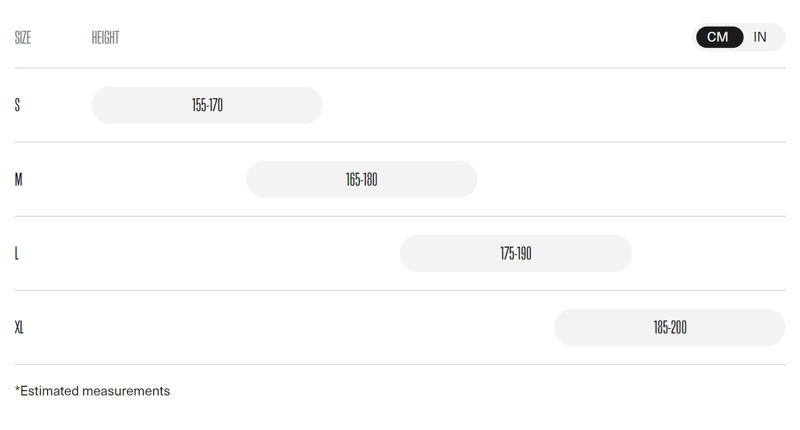This screenshot has height=430, width=800.
Task: Select the S size label
Action: point(17,105)
